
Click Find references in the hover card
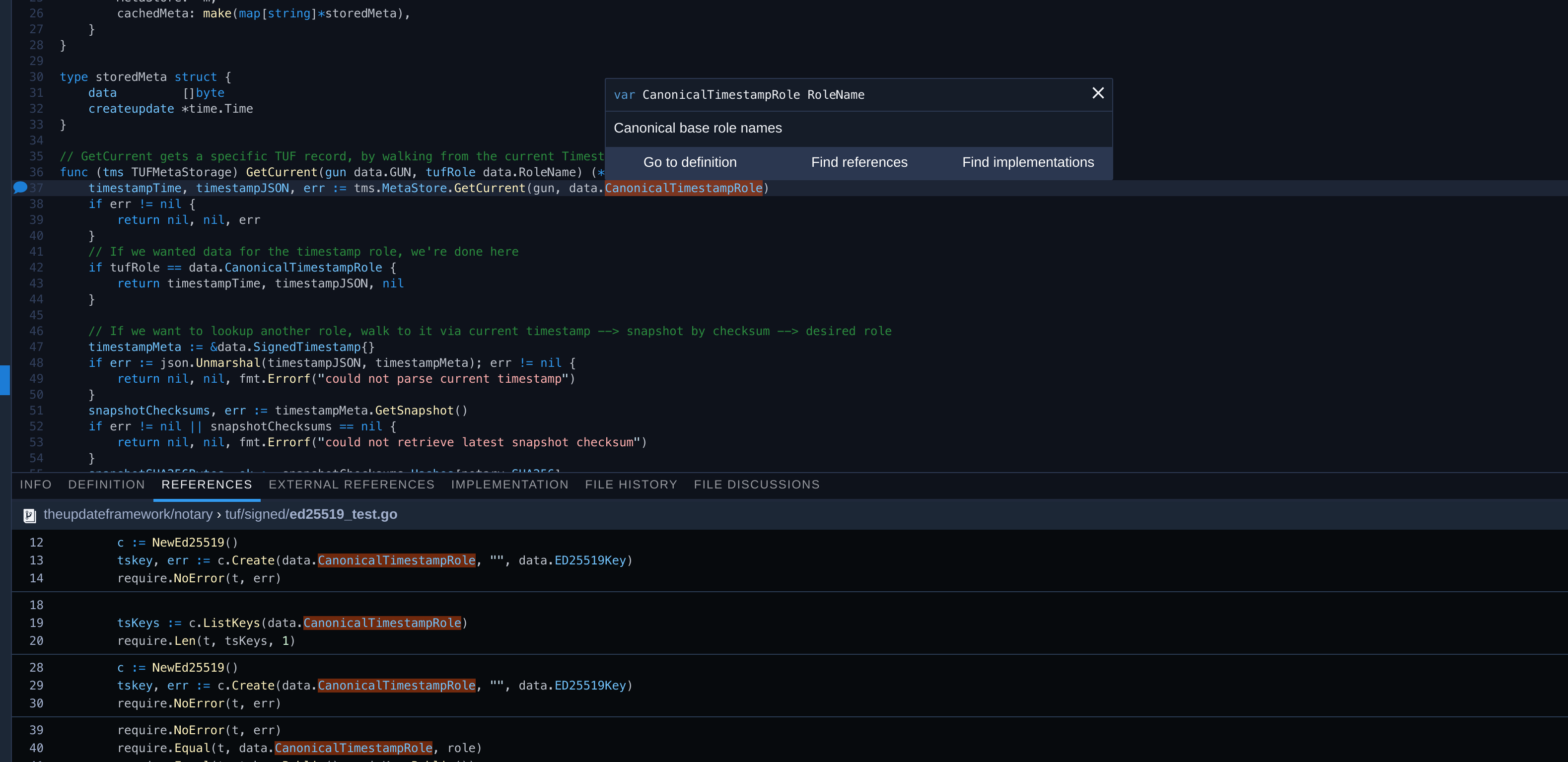[859, 162]
